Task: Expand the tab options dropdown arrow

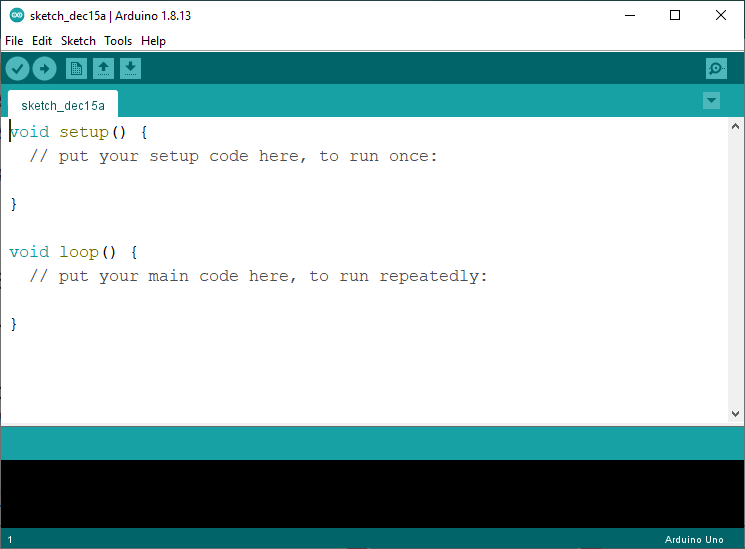Action: tap(711, 100)
